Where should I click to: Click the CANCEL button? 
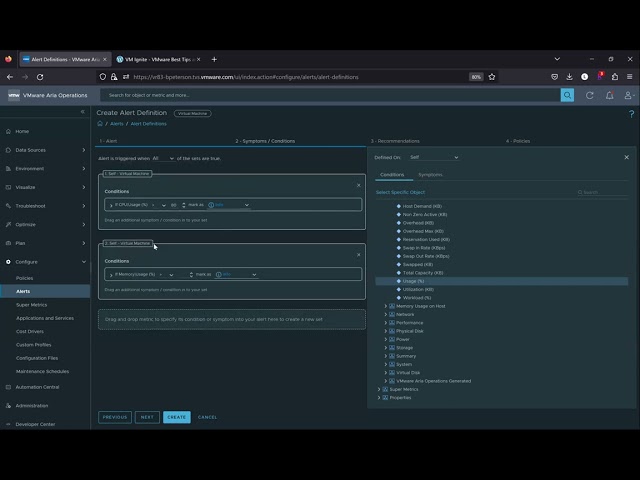point(207,417)
